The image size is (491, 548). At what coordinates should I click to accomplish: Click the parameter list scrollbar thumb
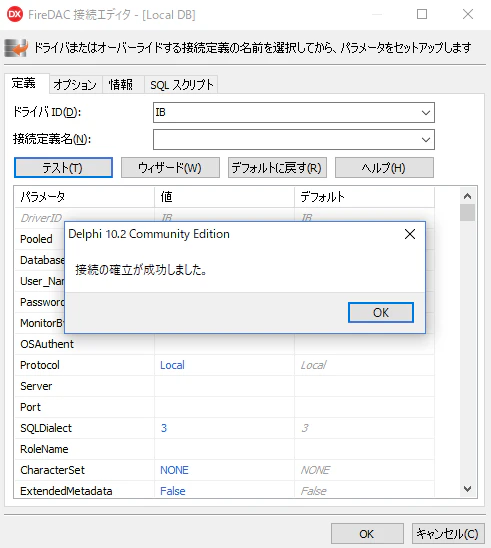(x=467, y=212)
